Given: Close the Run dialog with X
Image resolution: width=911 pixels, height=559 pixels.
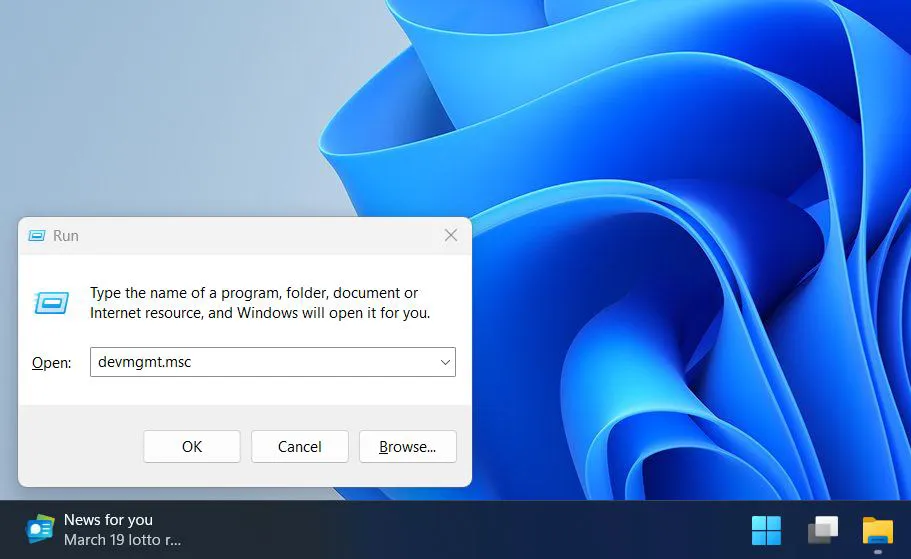Looking at the screenshot, I should tap(451, 235).
